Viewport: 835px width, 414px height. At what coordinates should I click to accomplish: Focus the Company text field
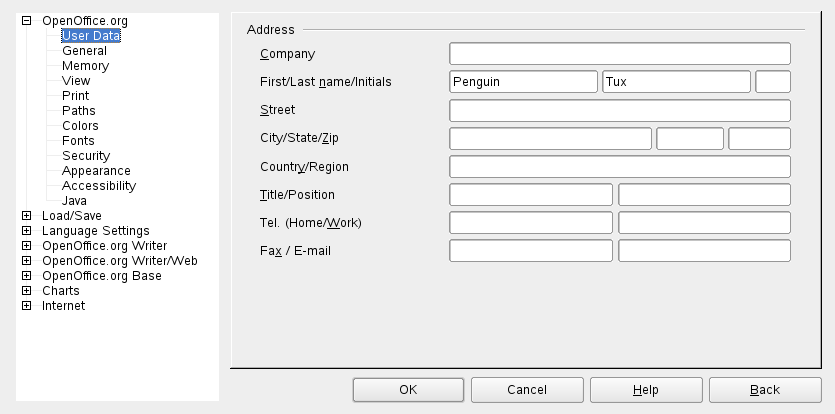[620, 54]
